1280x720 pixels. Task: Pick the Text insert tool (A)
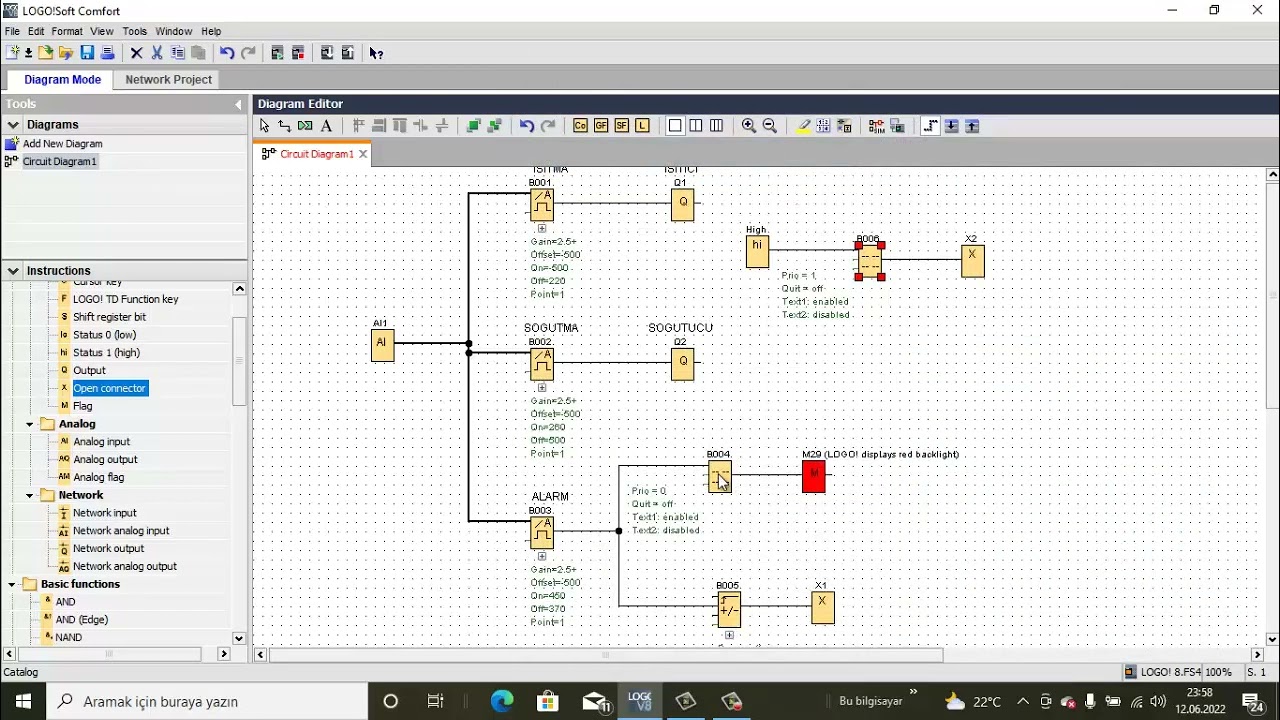(326, 126)
